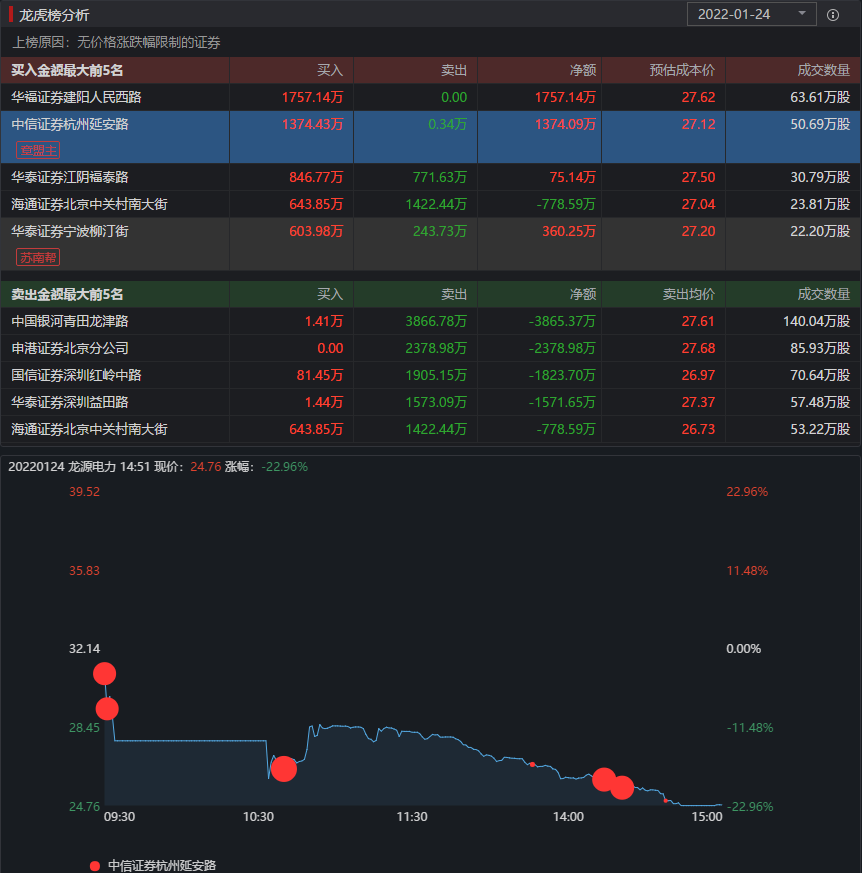Image resolution: width=862 pixels, height=873 pixels.
Task: Click the red legend dot below the chart
Action: [x=95, y=865]
